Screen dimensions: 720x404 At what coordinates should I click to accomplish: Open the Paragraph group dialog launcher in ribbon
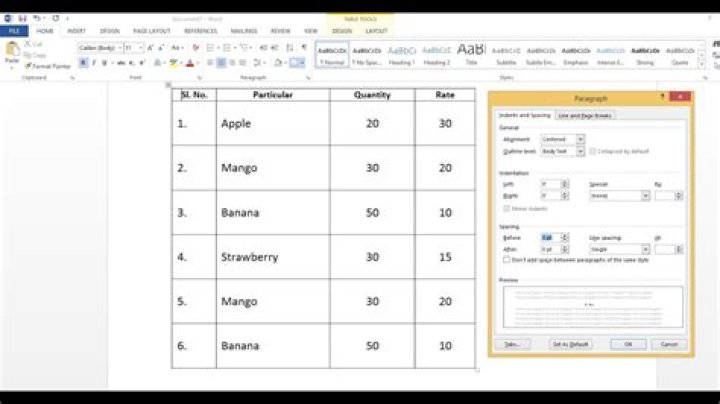pos(308,78)
